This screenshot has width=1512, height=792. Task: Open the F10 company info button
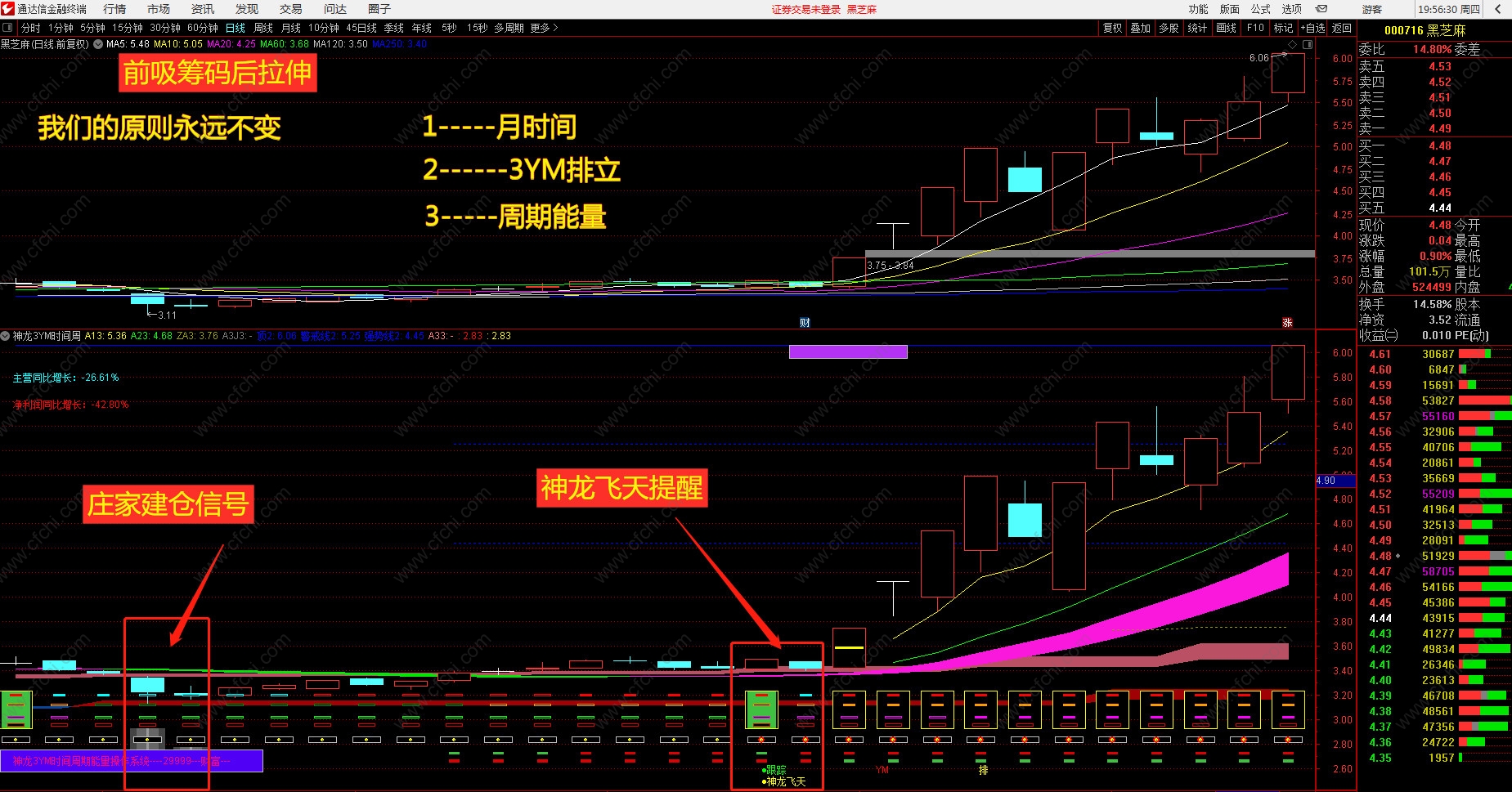point(1256,28)
